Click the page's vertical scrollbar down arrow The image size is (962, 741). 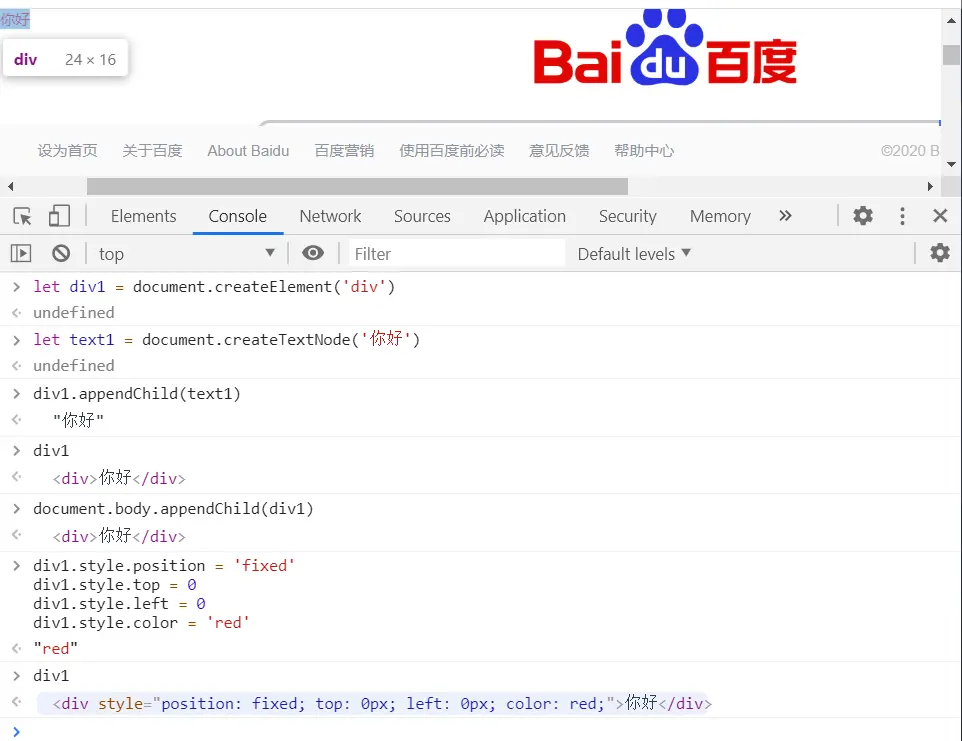[x=951, y=164]
